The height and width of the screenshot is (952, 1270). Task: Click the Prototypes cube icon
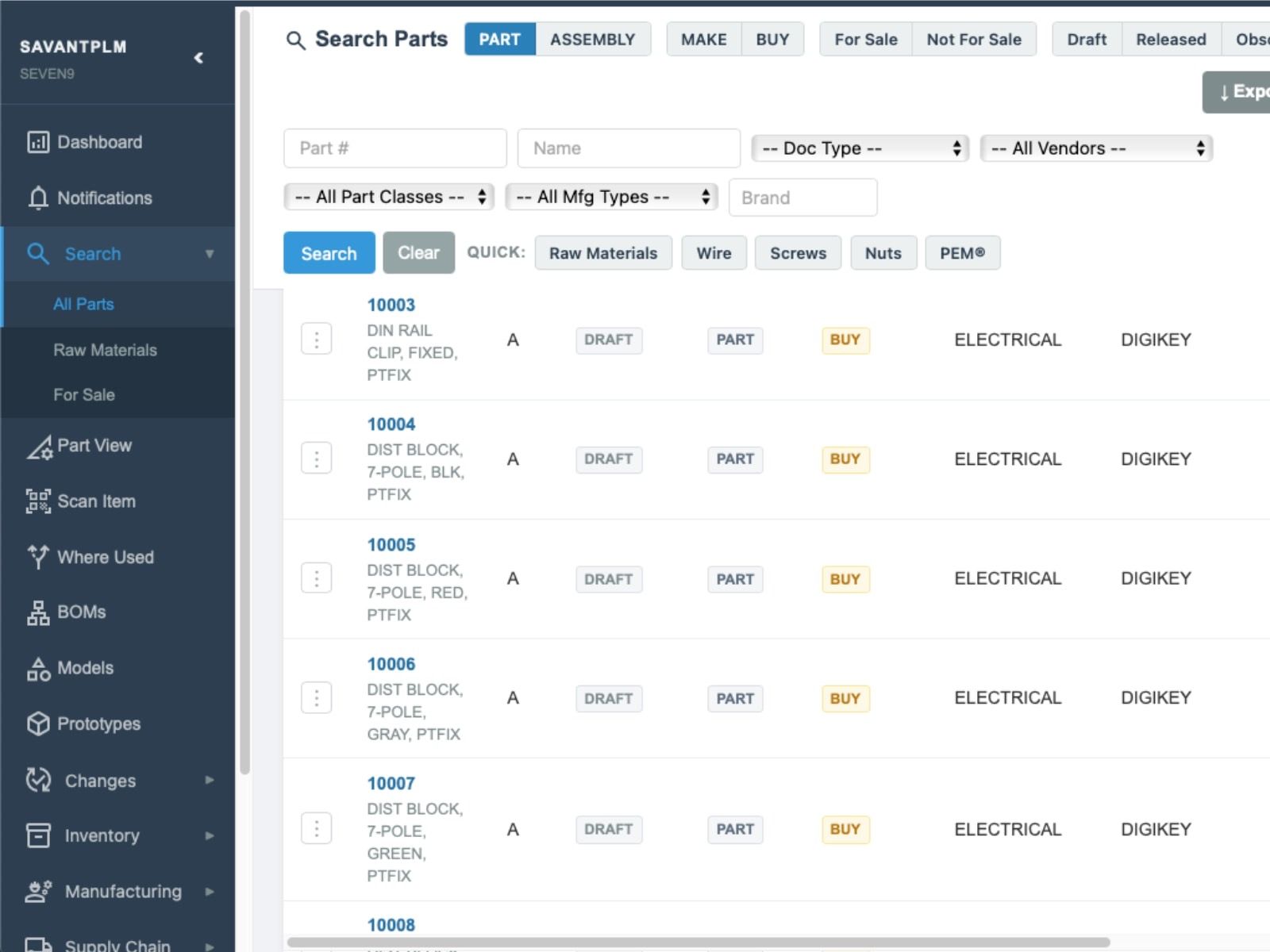[38, 724]
